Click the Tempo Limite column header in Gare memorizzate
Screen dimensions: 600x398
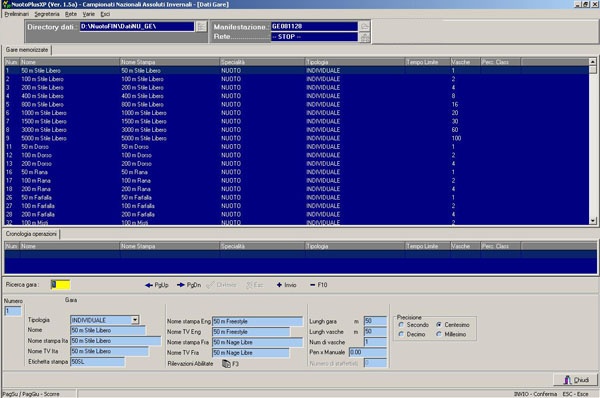pyautogui.click(x=428, y=62)
